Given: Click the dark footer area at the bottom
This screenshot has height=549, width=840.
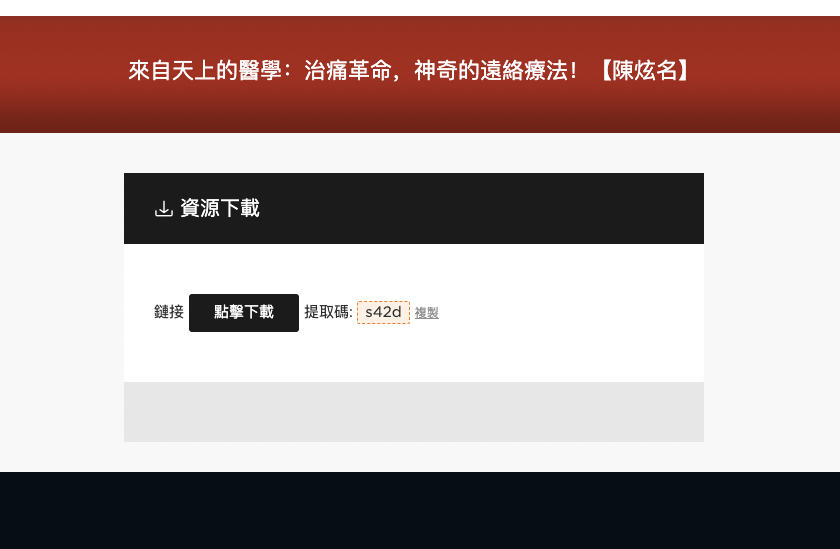Looking at the screenshot, I should [x=420, y=510].
